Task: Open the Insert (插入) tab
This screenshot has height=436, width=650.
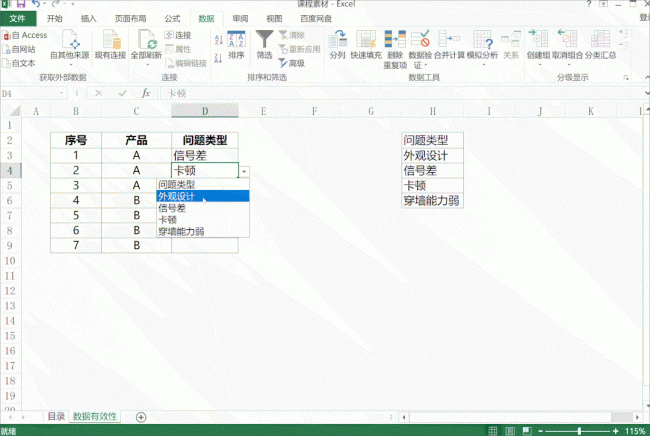Action: pyautogui.click(x=88, y=19)
